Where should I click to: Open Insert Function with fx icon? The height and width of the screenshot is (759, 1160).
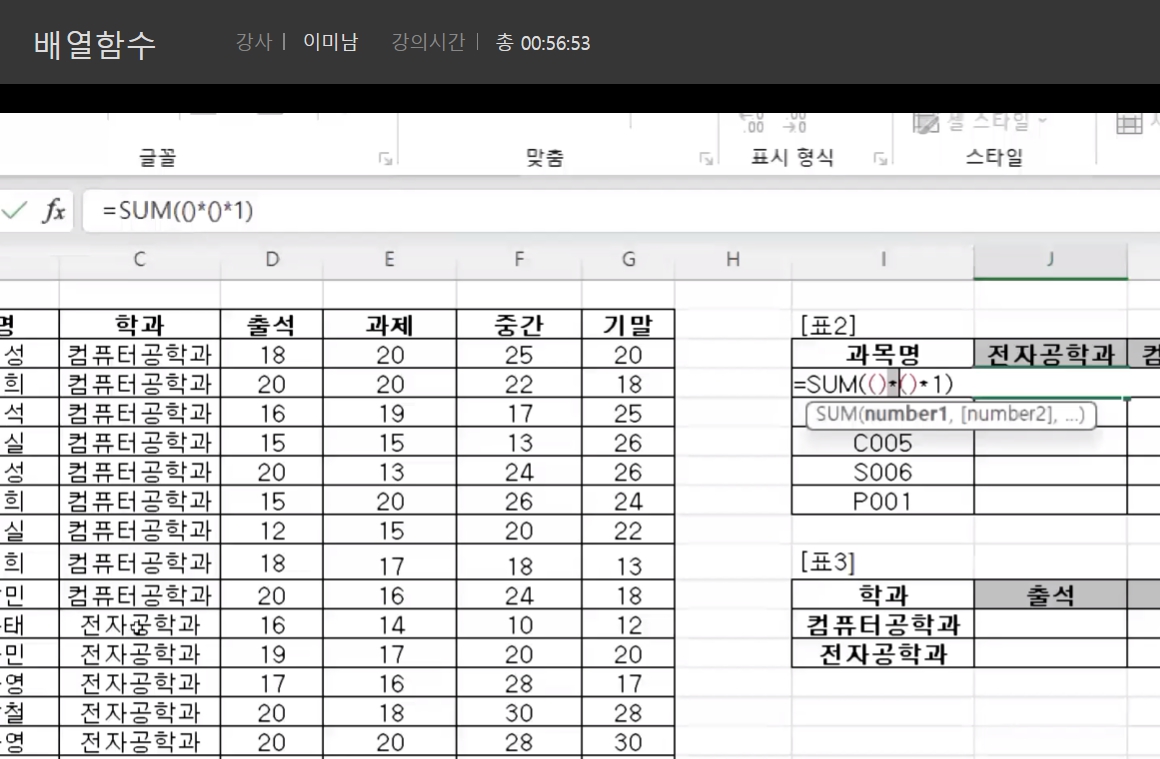[x=53, y=211]
